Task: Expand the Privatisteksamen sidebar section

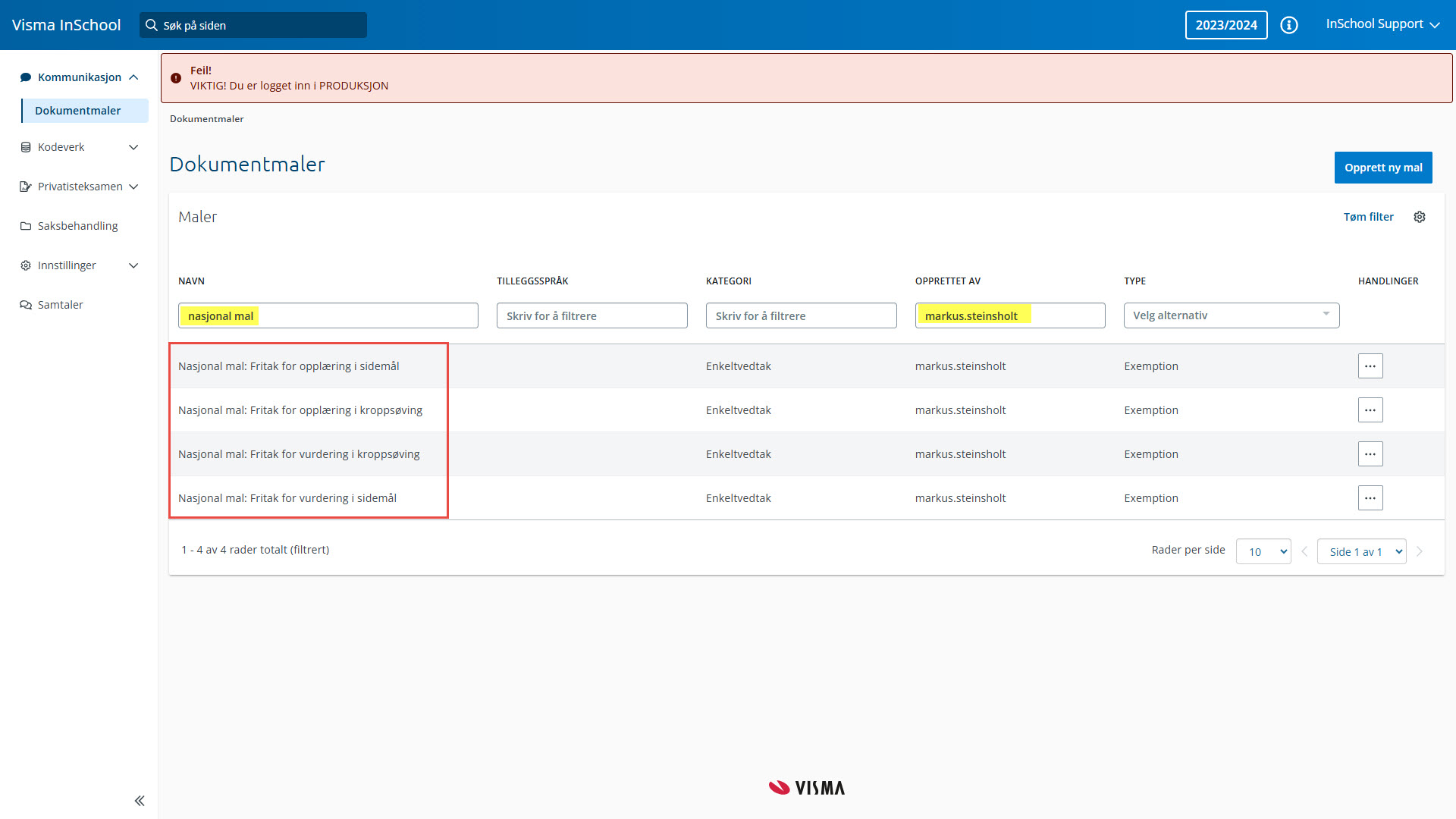Action: tap(80, 187)
